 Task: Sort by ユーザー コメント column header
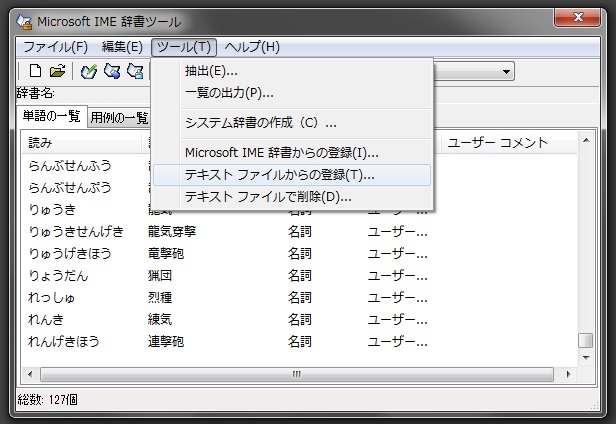point(509,143)
